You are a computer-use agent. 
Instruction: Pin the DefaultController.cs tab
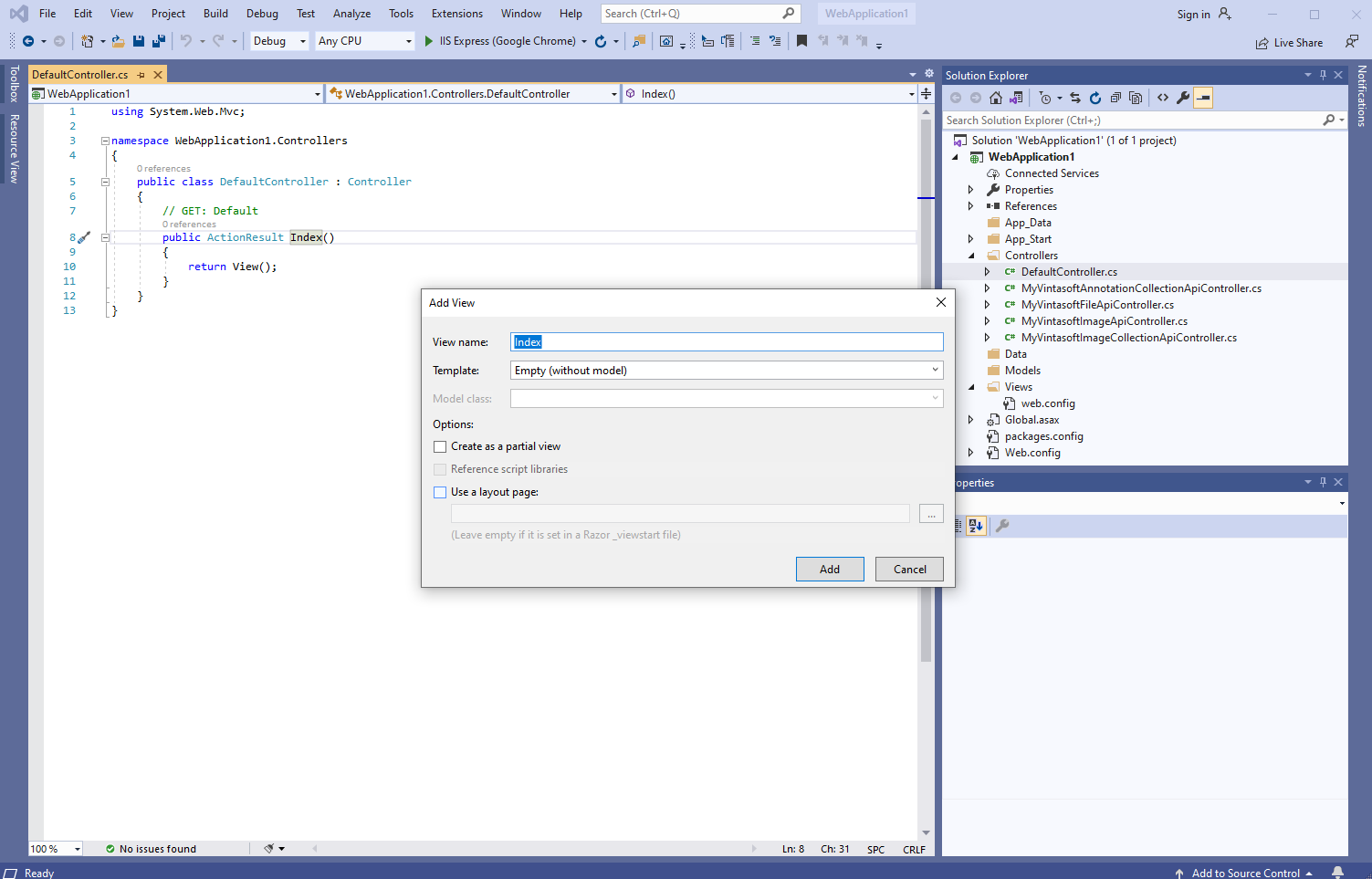[x=141, y=75]
